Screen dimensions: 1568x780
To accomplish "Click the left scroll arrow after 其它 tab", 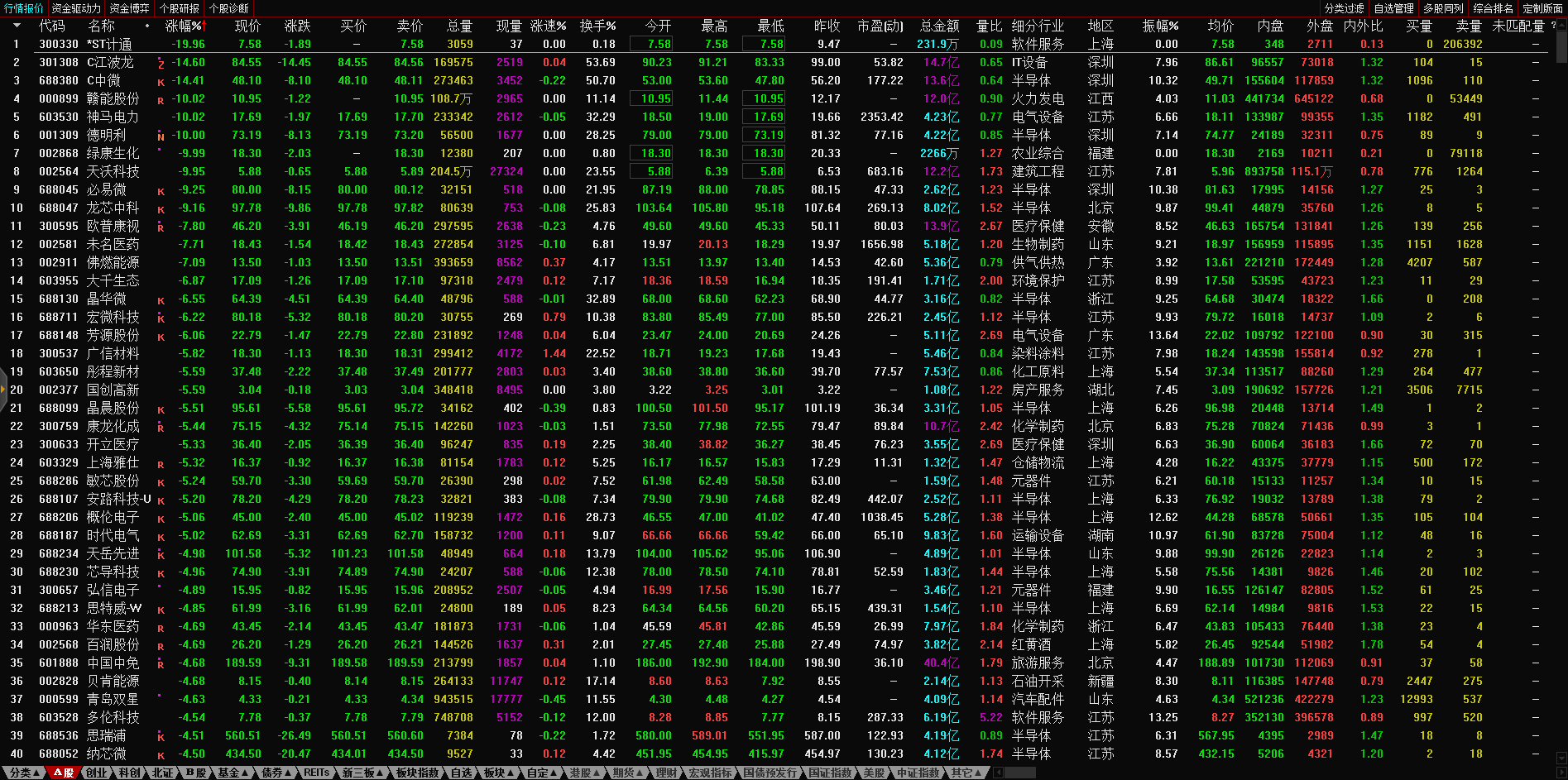I will click(999, 773).
